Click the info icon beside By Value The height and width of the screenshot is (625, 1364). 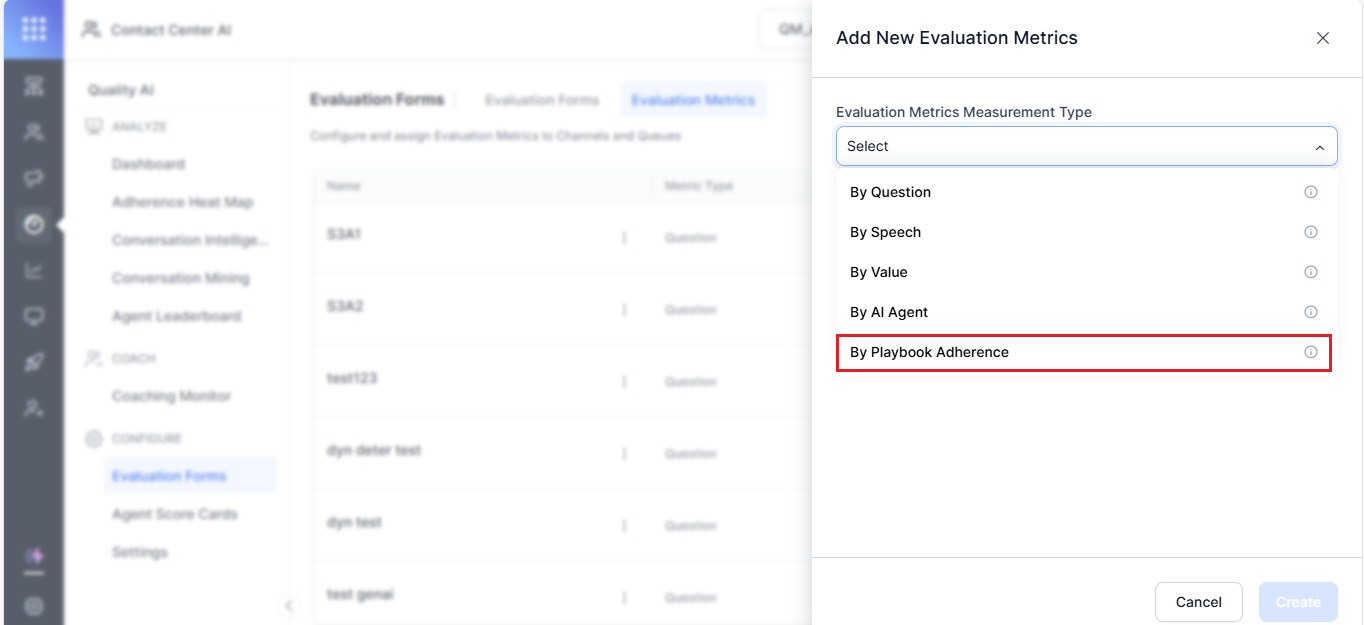click(x=1311, y=272)
